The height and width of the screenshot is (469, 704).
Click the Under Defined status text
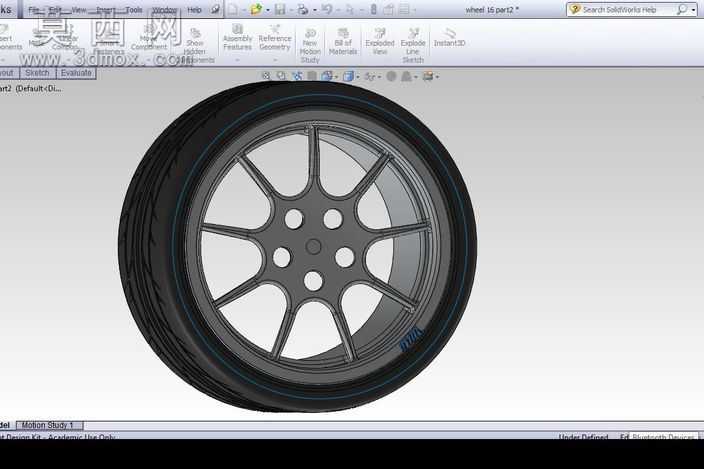(583, 436)
